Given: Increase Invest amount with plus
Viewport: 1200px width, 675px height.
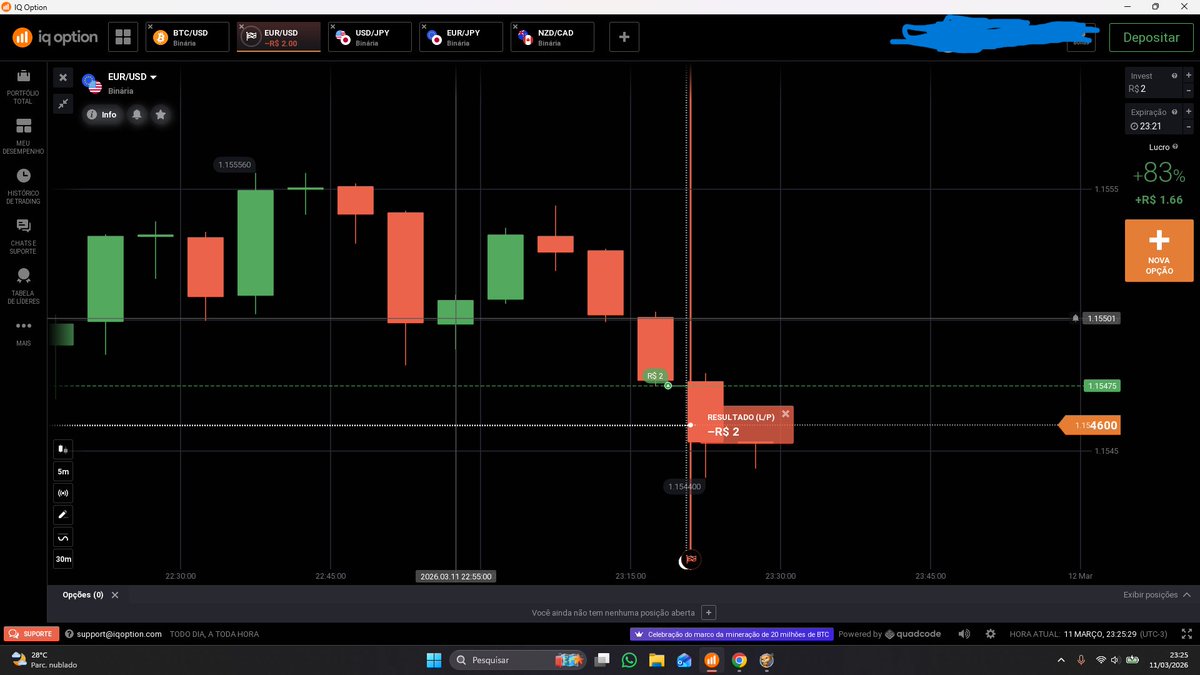Looking at the screenshot, I should tap(1188, 76).
